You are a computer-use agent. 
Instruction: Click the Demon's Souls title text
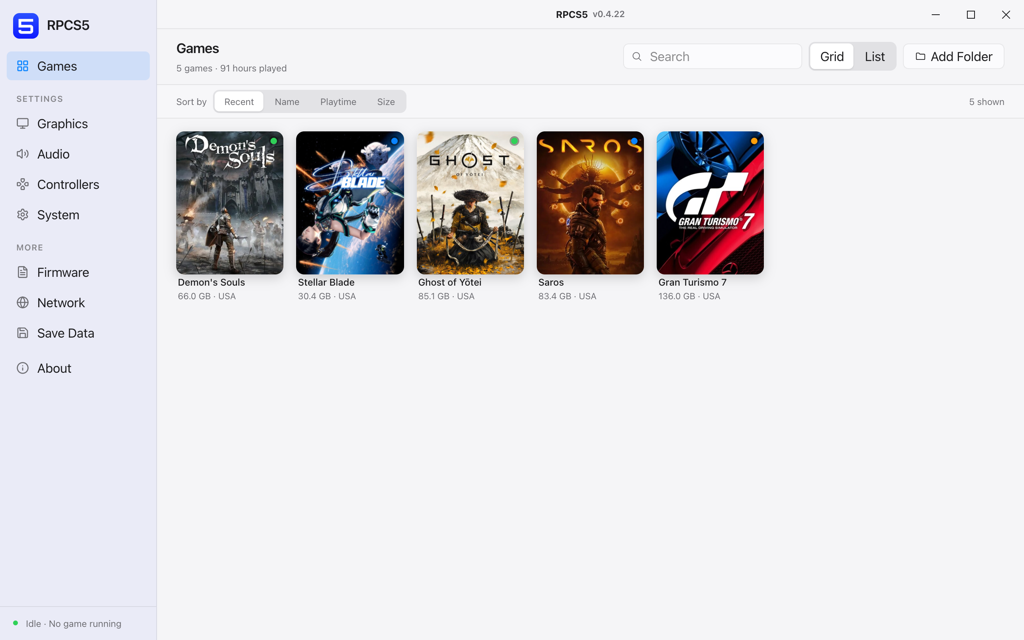coord(212,282)
